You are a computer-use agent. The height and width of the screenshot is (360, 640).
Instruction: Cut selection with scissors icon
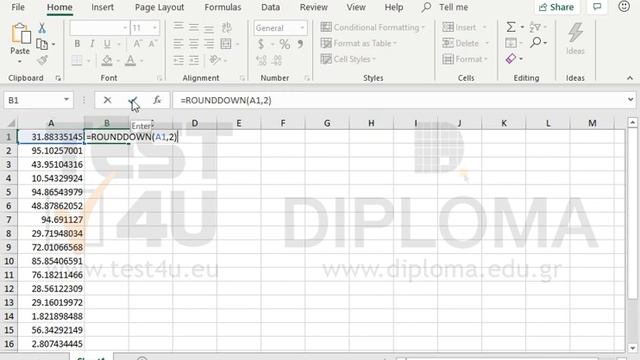tap(42, 28)
